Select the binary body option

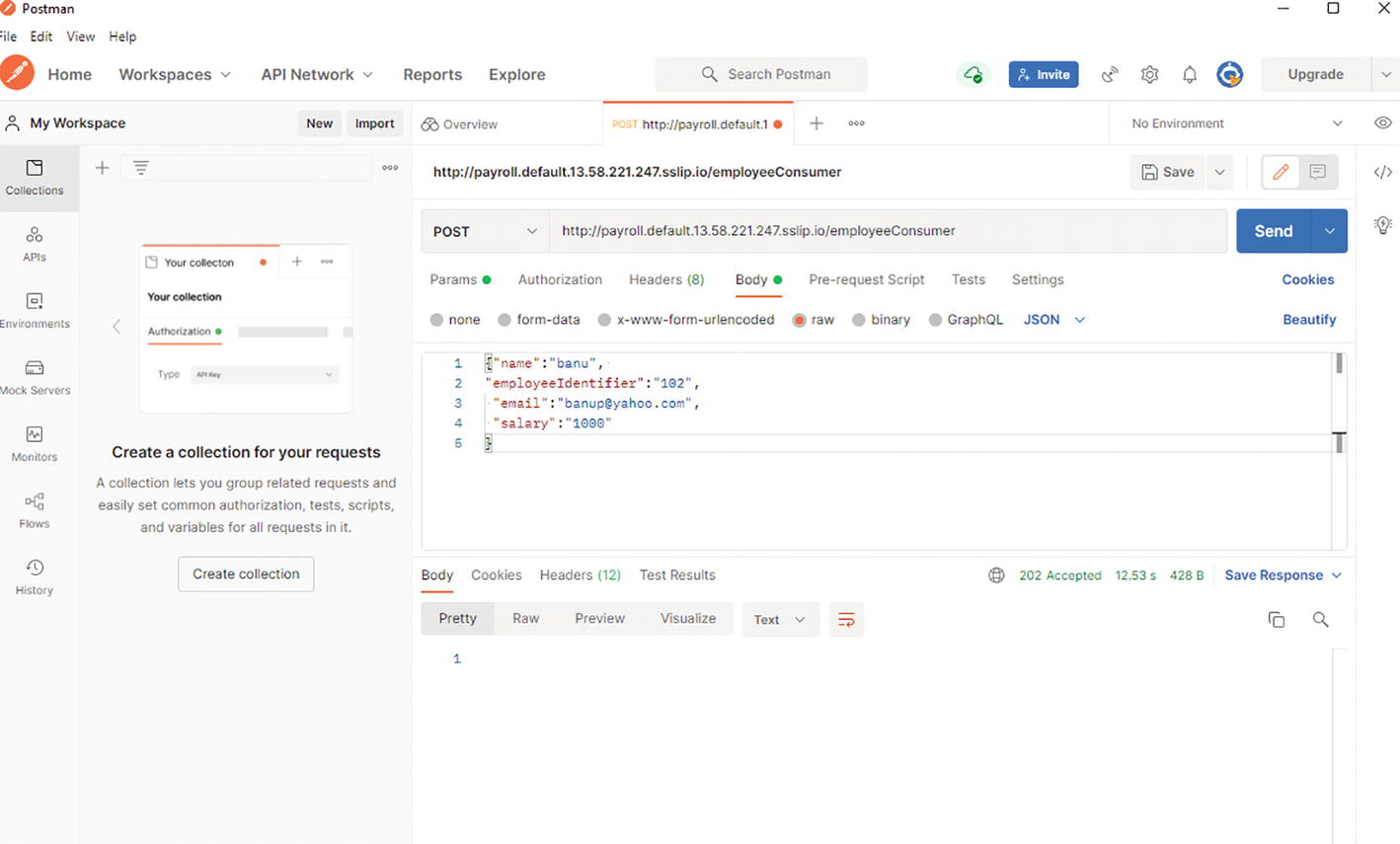[x=881, y=320]
